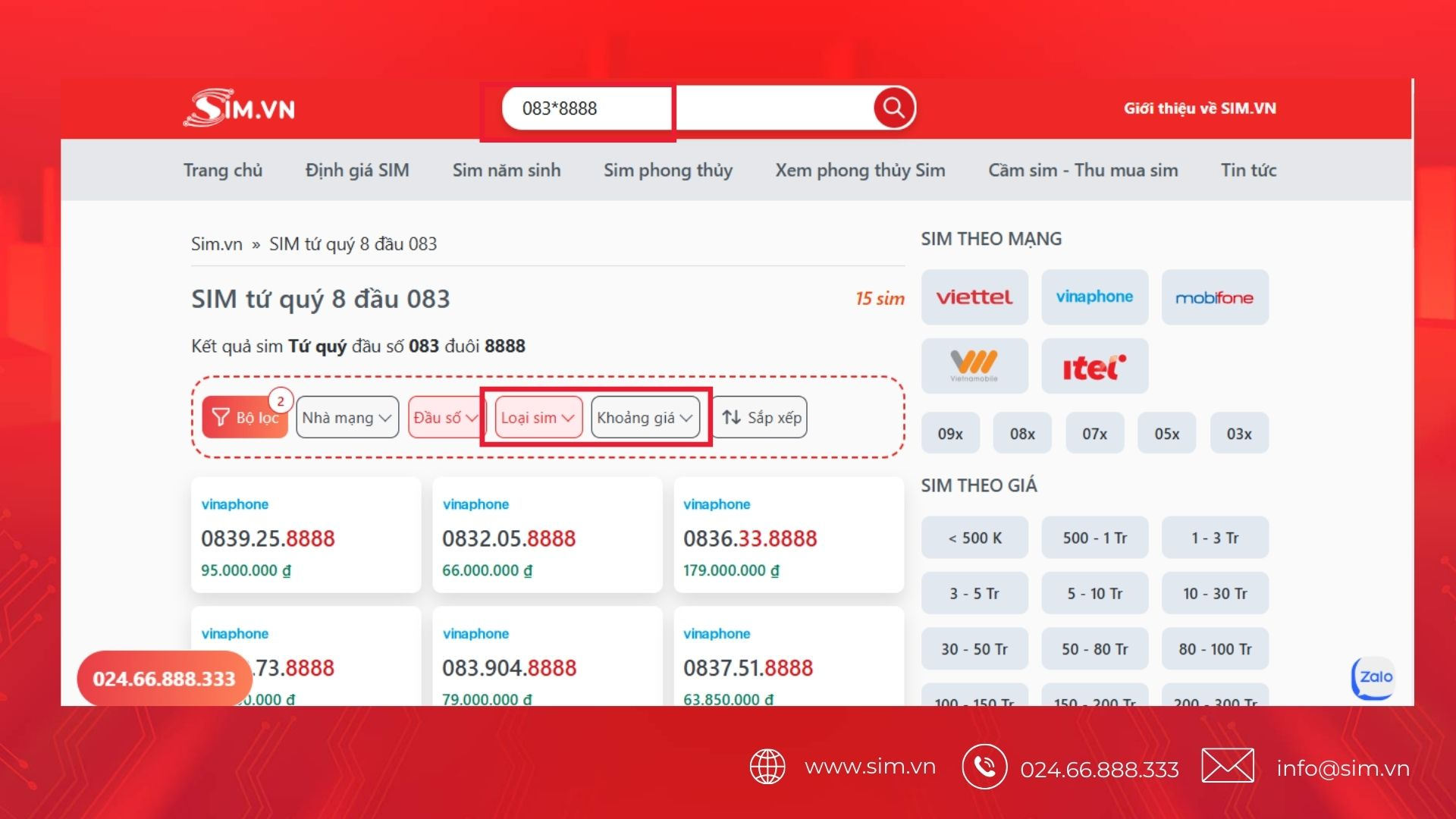
Task: Open Xem phong thủy Sim menu item
Action: tap(860, 170)
